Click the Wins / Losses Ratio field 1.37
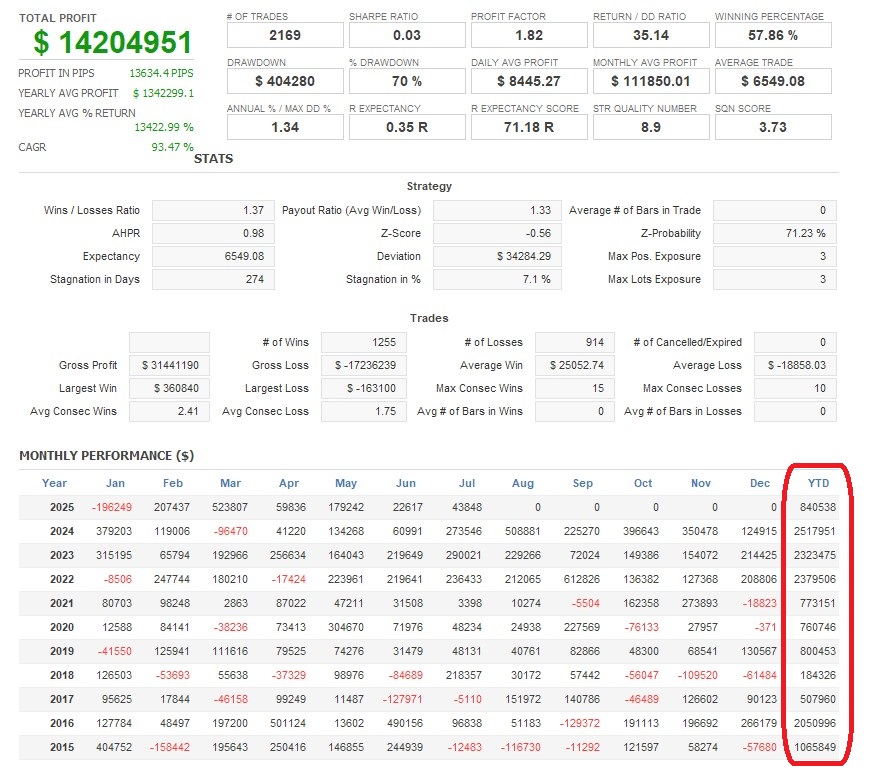Viewport: 877px width, 776px height. pyautogui.click(x=213, y=210)
